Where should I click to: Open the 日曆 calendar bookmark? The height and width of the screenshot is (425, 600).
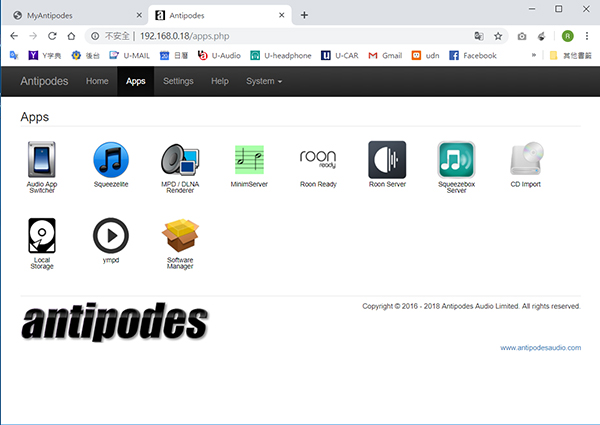tap(174, 55)
